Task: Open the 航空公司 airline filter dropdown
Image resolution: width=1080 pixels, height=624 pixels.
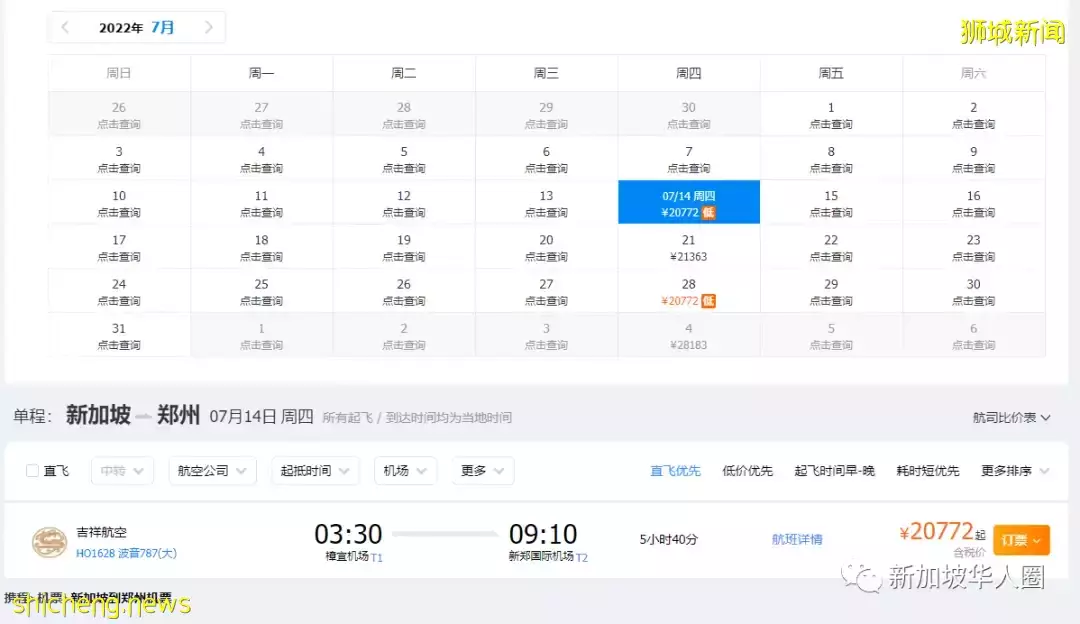Action: [x=211, y=470]
